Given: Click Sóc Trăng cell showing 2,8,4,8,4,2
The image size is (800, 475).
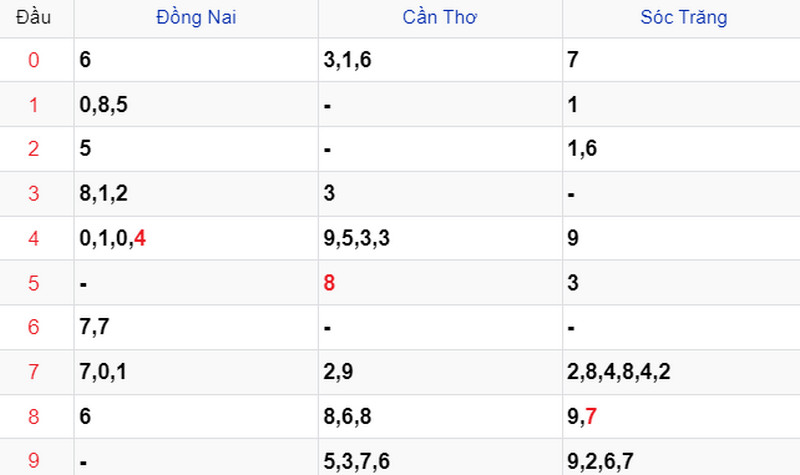Looking at the screenshot, I should [x=681, y=372].
